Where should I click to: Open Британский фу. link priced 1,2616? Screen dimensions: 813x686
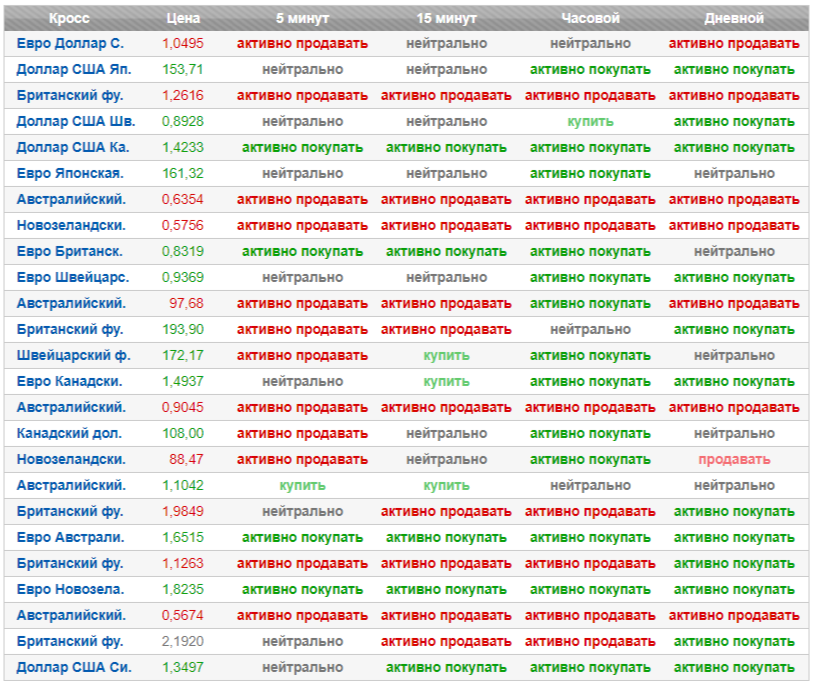coord(70,95)
